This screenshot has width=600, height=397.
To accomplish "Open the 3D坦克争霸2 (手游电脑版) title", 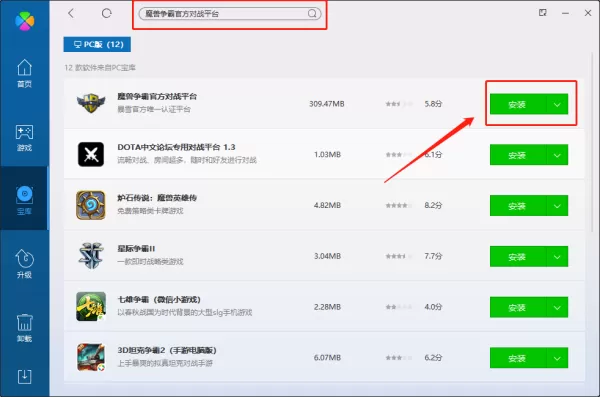I will pos(167,350).
